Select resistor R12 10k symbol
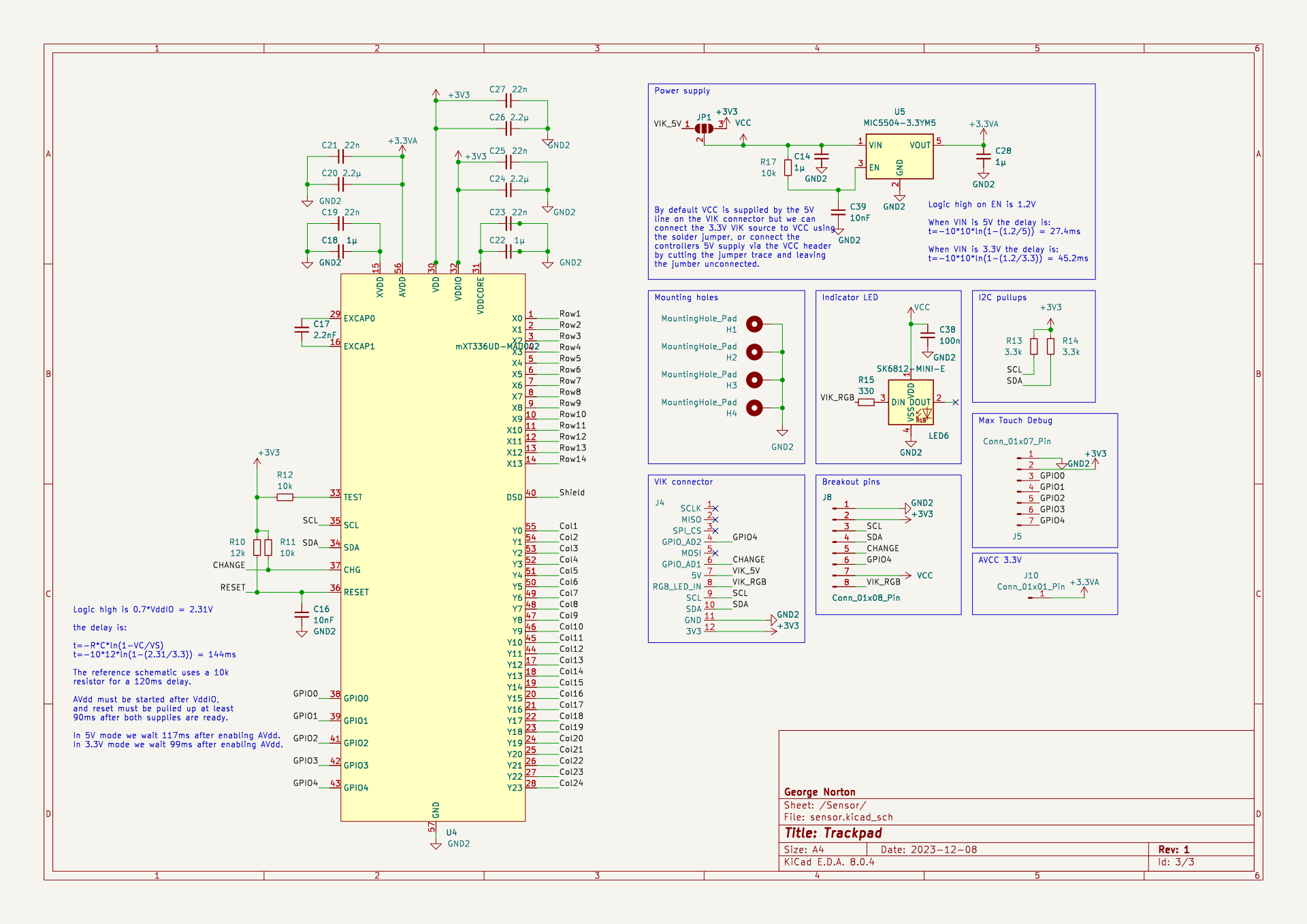 pyautogui.click(x=285, y=497)
